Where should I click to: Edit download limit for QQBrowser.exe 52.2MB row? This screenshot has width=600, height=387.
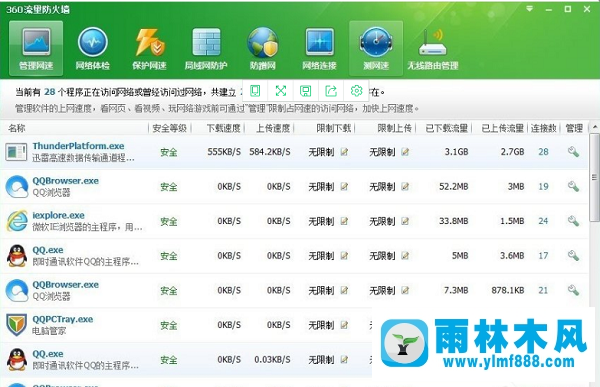coord(344,186)
